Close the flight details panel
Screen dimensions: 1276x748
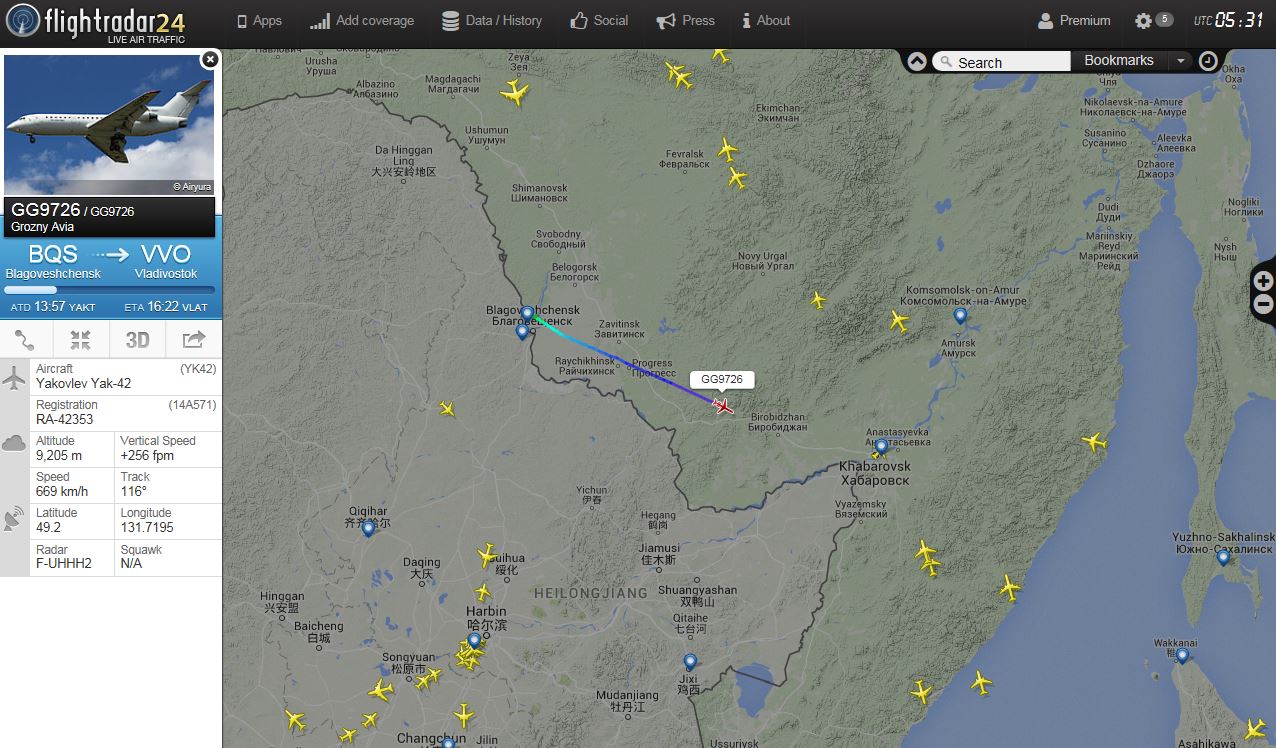pyautogui.click(x=209, y=59)
